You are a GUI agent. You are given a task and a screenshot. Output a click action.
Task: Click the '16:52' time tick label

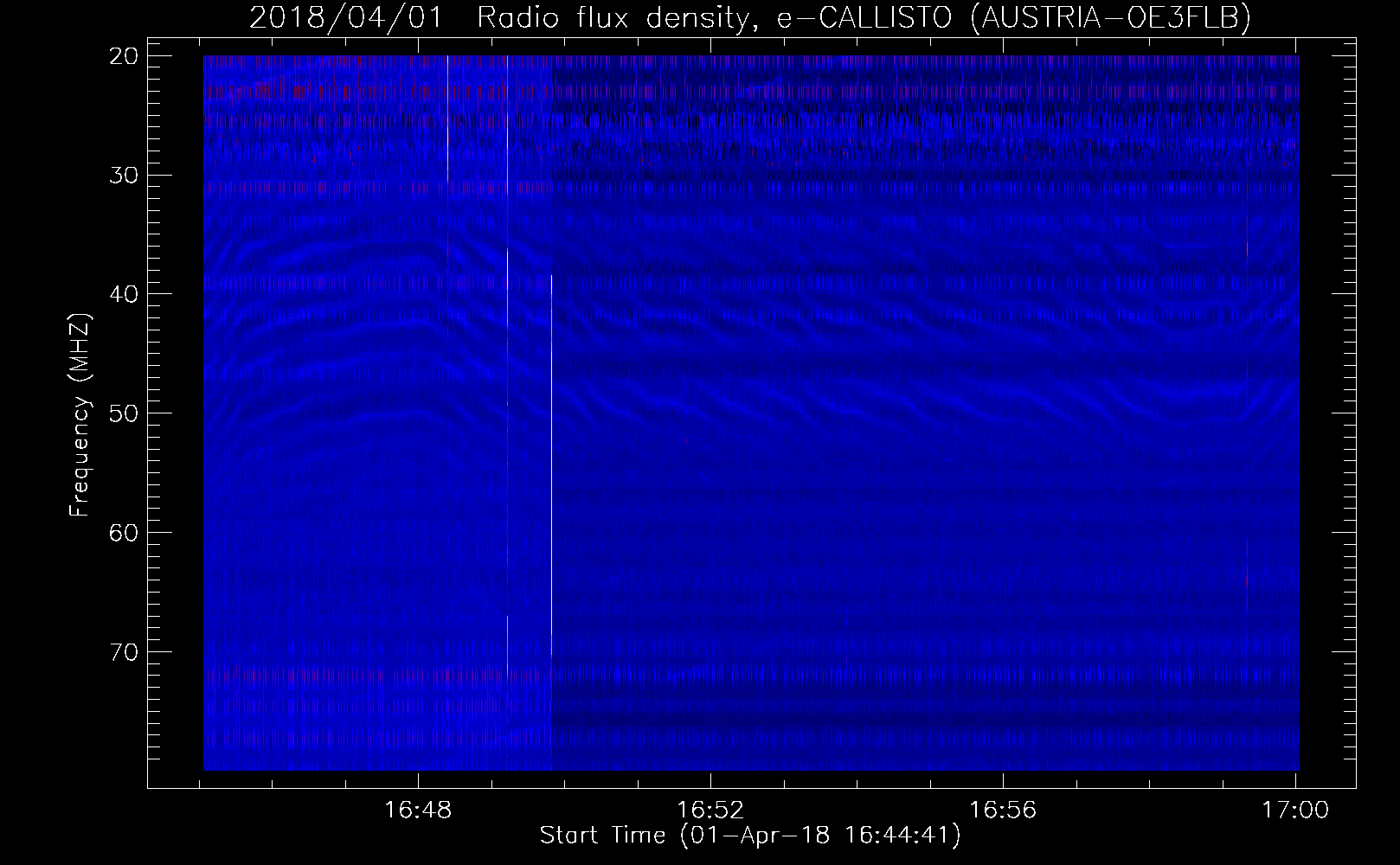pos(710,811)
